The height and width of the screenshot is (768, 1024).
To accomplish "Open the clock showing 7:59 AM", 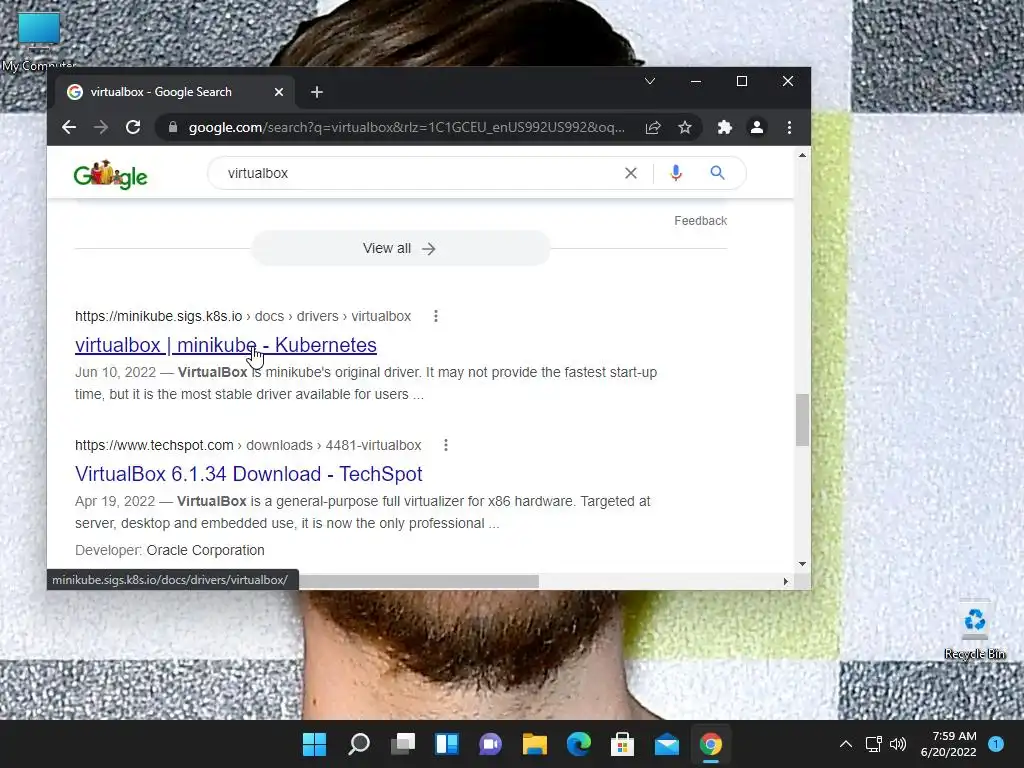I will 948,744.
